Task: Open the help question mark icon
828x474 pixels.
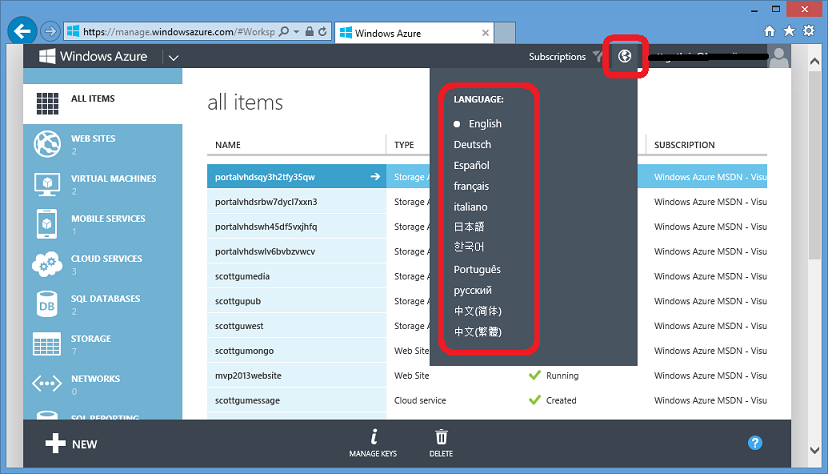Action: pyautogui.click(x=755, y=443)
